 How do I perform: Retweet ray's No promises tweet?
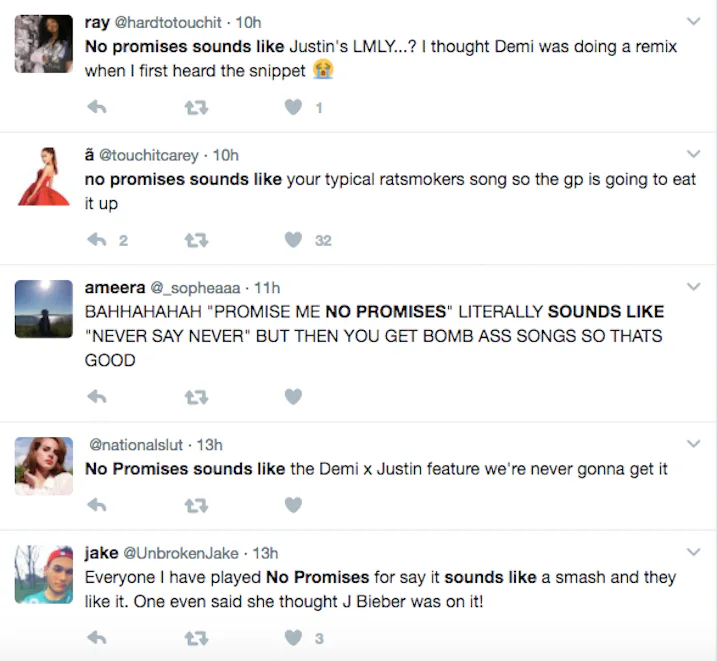tap(196, 107)
